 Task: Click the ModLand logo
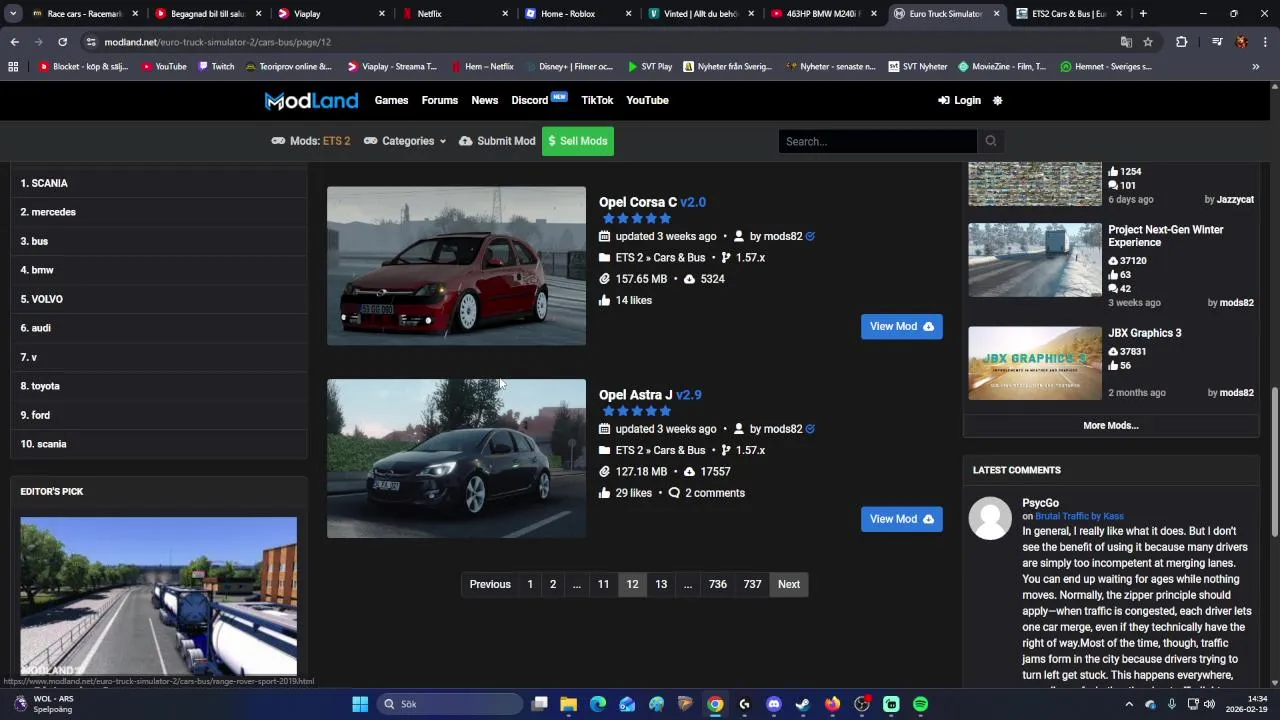click(311, 100)
